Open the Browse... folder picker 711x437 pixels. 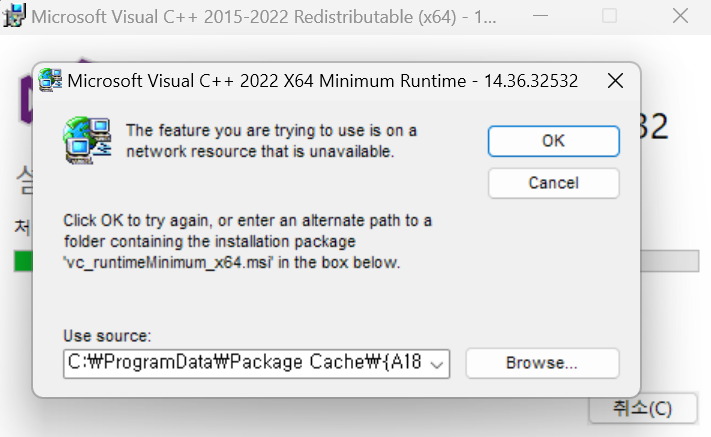pos(542,363)
